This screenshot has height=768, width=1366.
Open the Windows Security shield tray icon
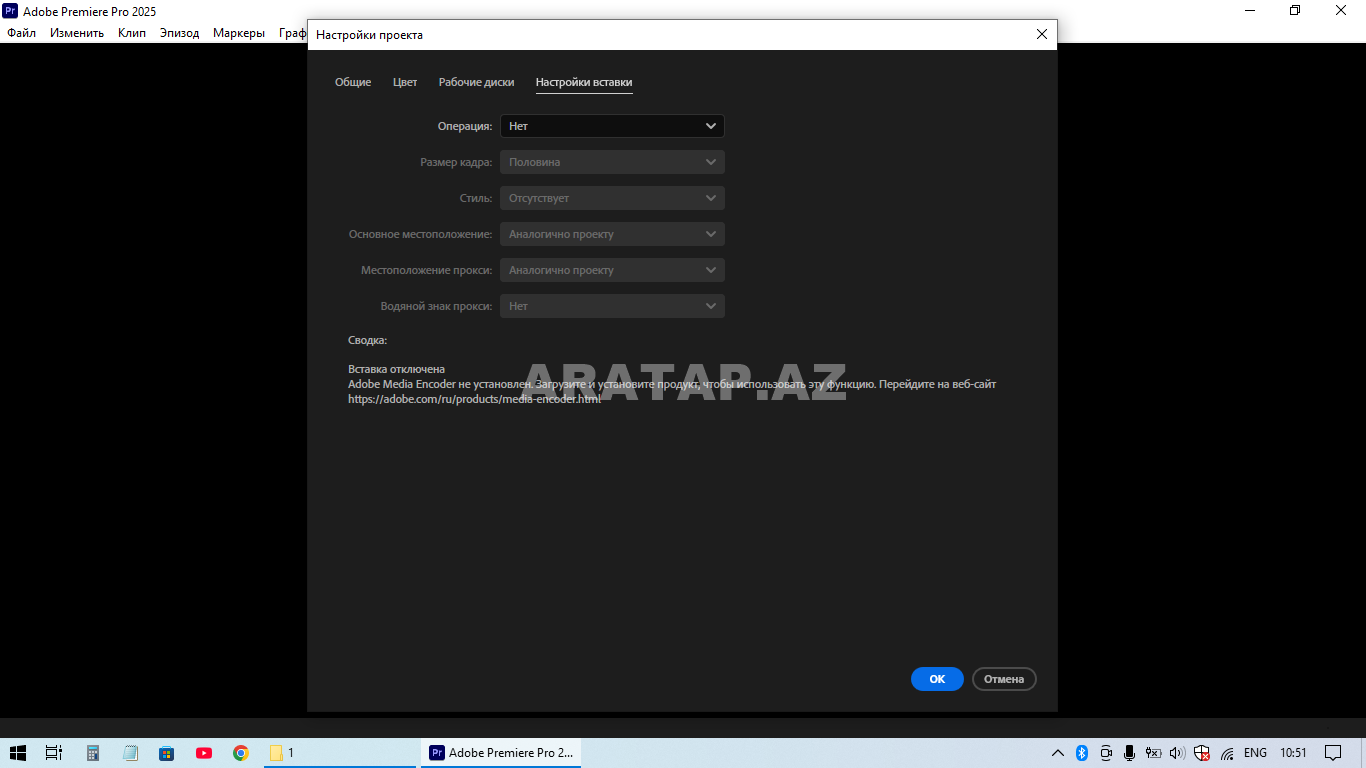coord(1202,753)
